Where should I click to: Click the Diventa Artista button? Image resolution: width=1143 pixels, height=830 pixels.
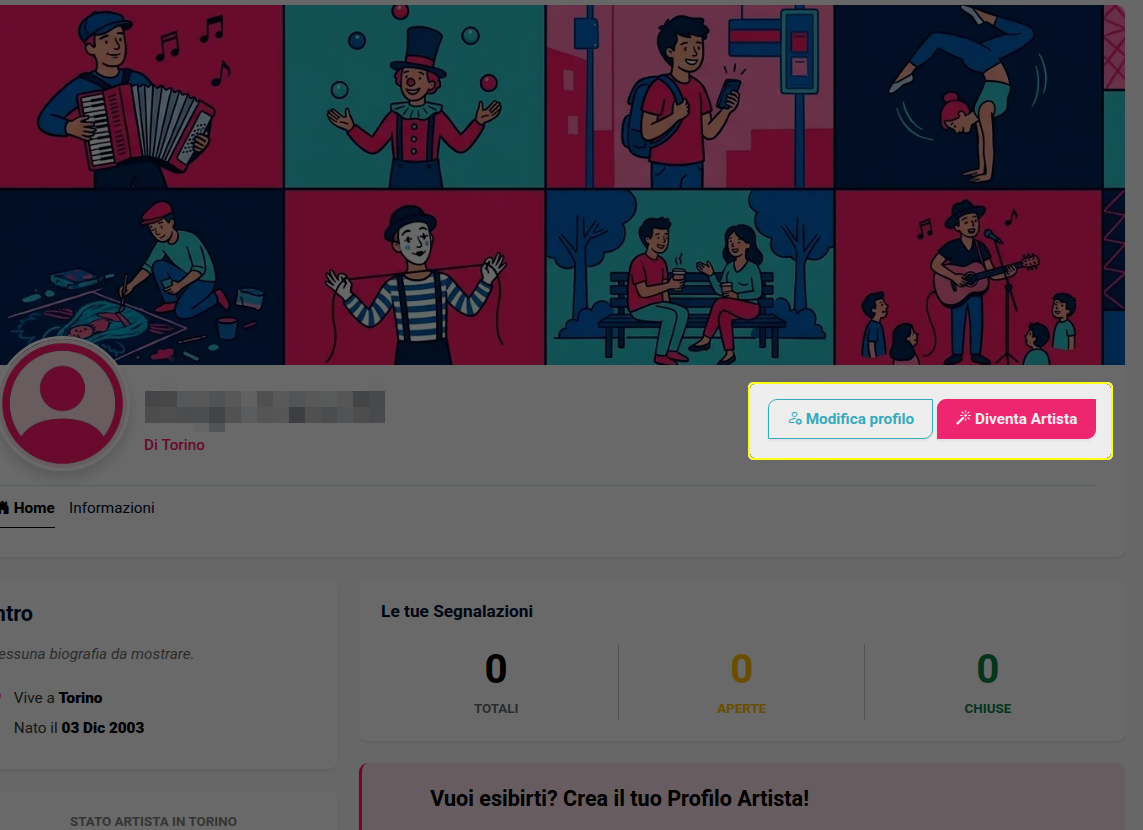coord(1016,419)
